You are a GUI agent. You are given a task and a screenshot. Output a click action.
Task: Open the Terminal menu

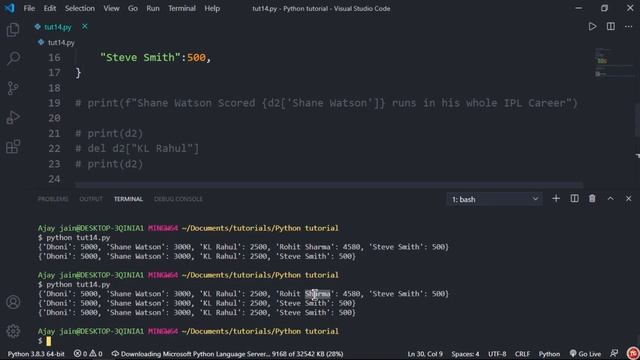(x=182, y=8)
